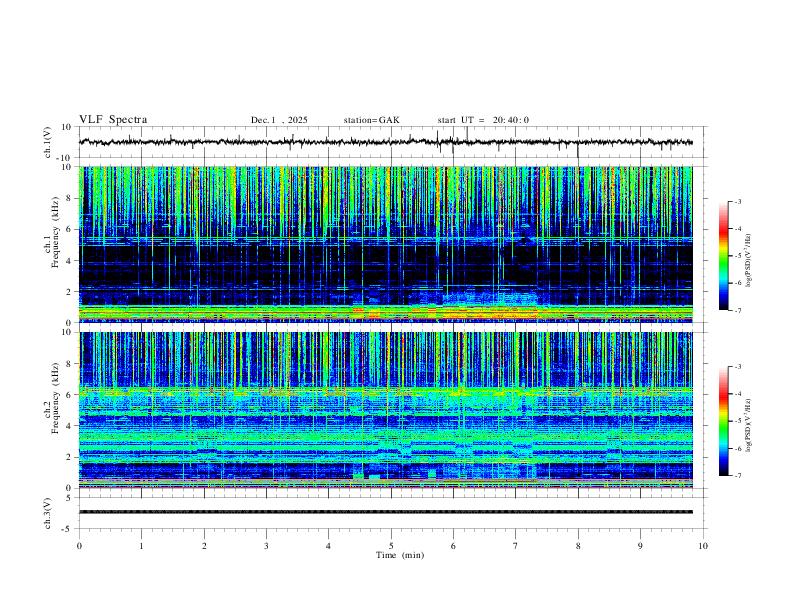This screenshot has height=612, width=792.
Task: Click the "-5" tick on the ch.2 colorbar
Action: (738, 421)
